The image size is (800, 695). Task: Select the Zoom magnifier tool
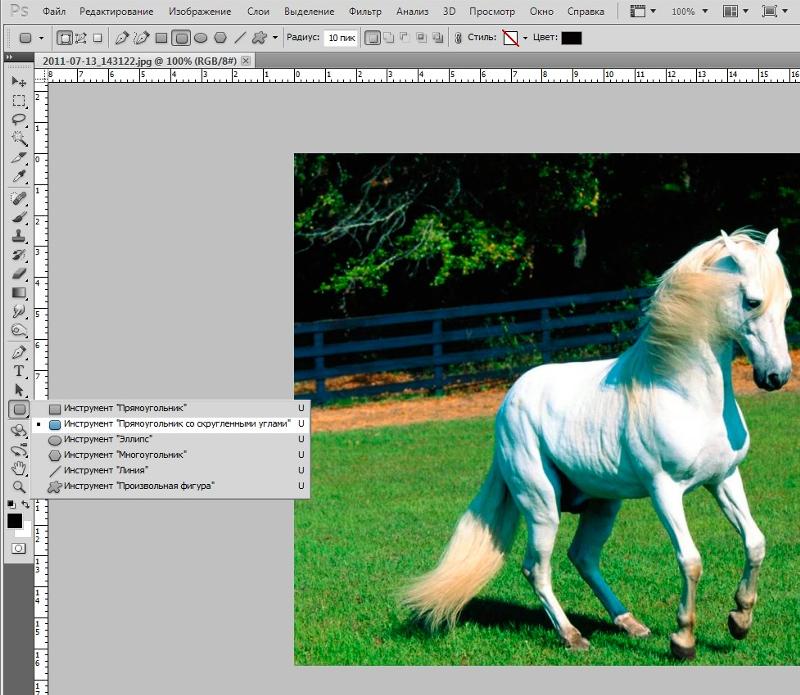click(x=19, y=487)
